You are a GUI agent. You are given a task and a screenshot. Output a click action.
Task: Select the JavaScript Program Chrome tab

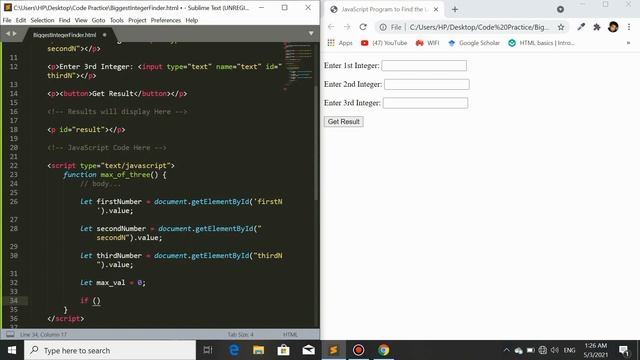click(x=384, y=9)
